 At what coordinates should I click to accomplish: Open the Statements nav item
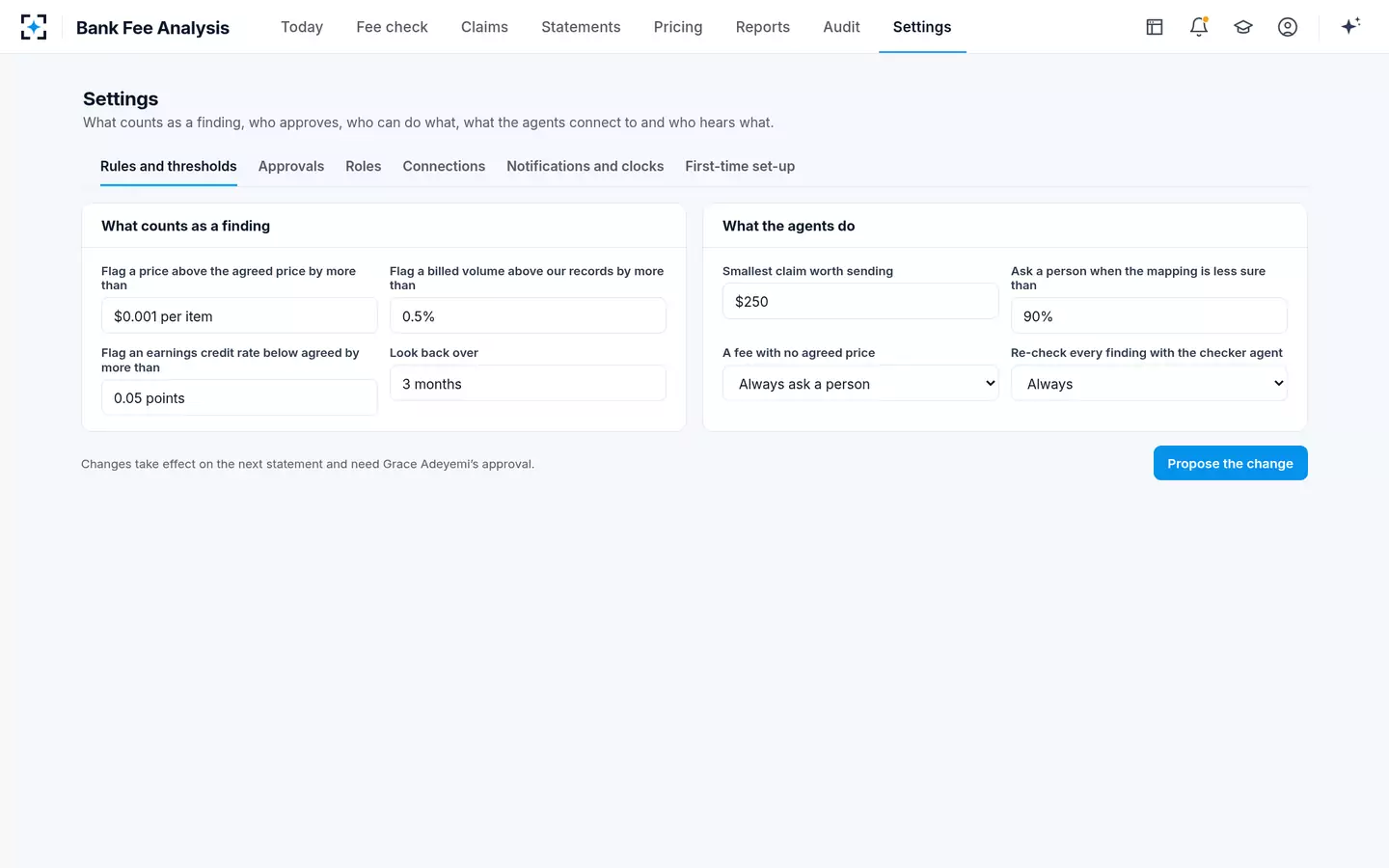coord(581,27)
